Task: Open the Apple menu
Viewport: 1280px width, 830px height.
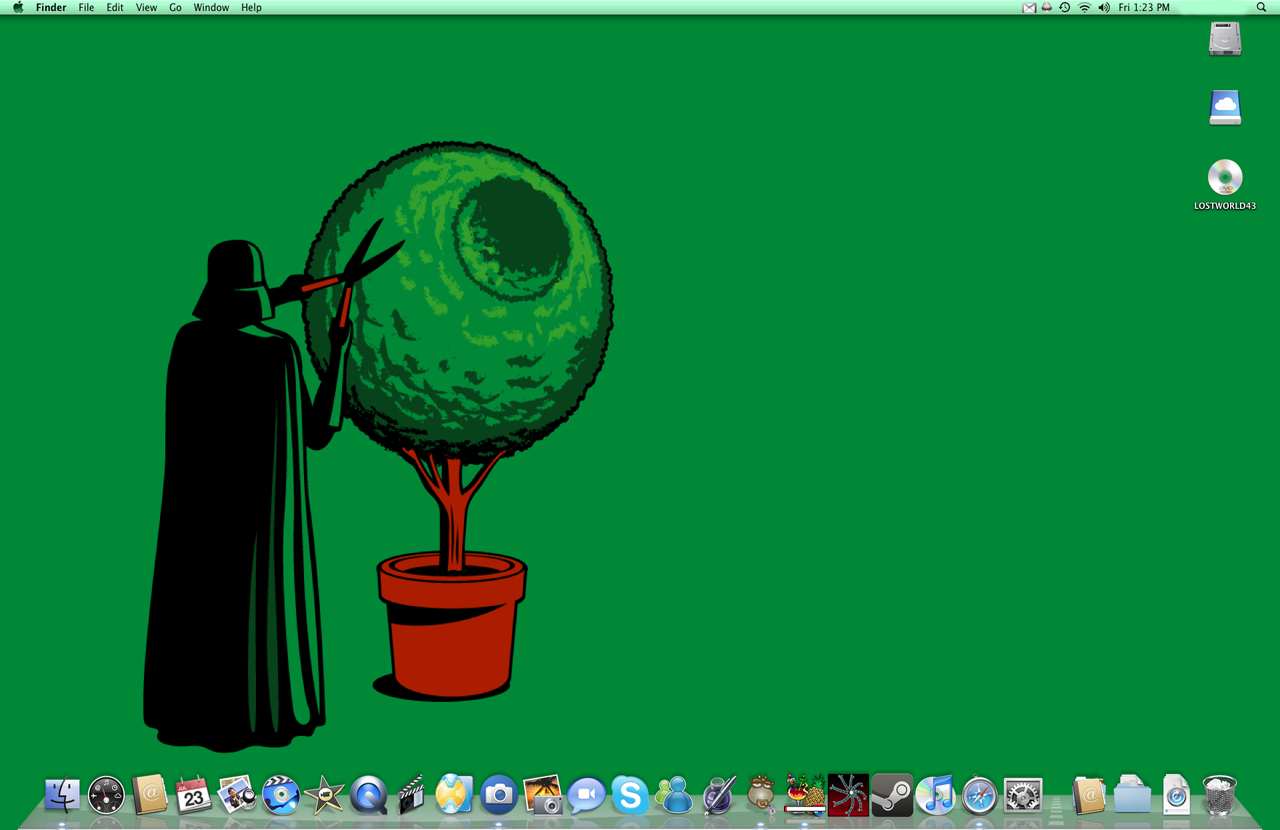Action: (18, 7)
